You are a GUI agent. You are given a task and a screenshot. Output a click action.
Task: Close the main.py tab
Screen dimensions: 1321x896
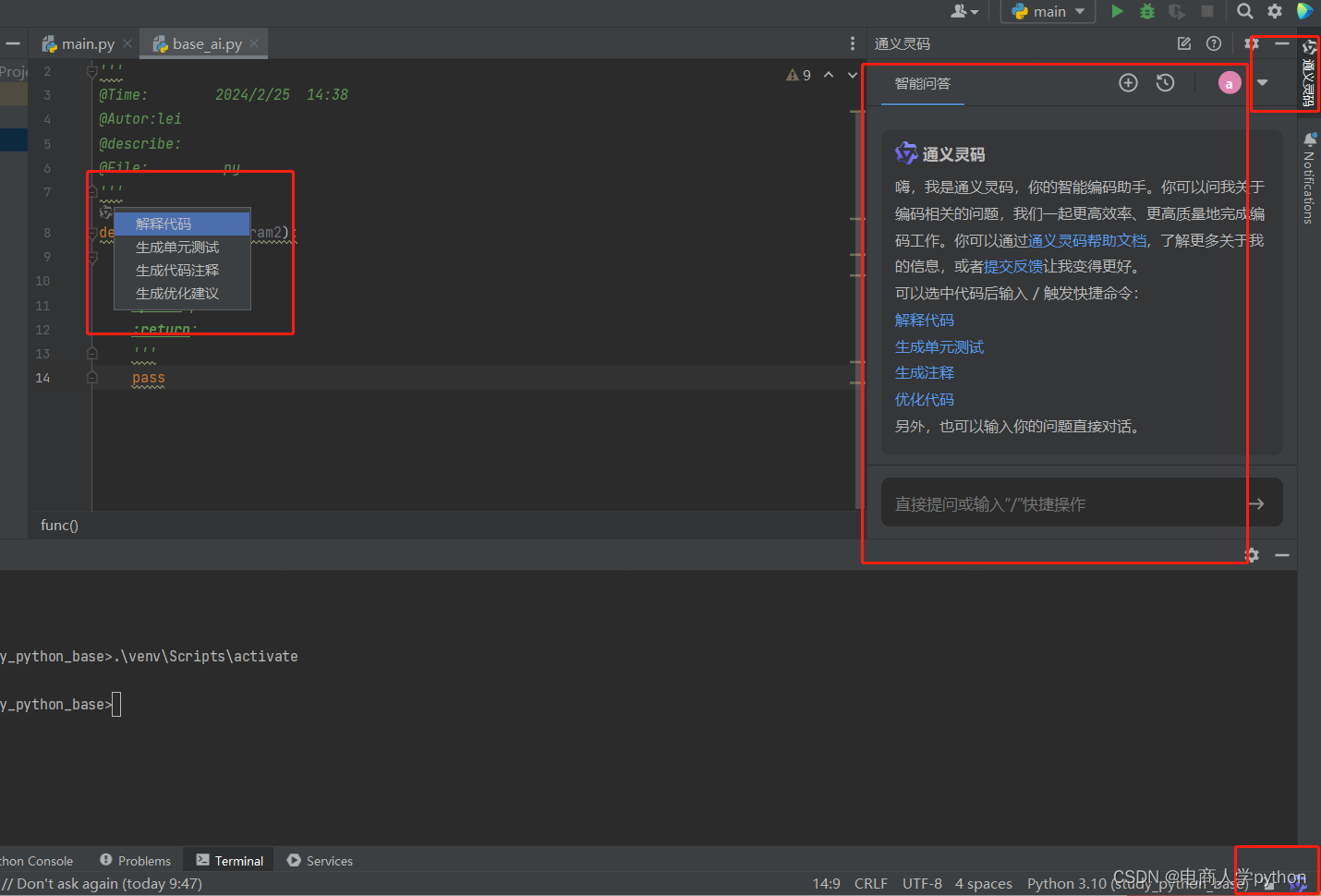(x=127, y=43)
